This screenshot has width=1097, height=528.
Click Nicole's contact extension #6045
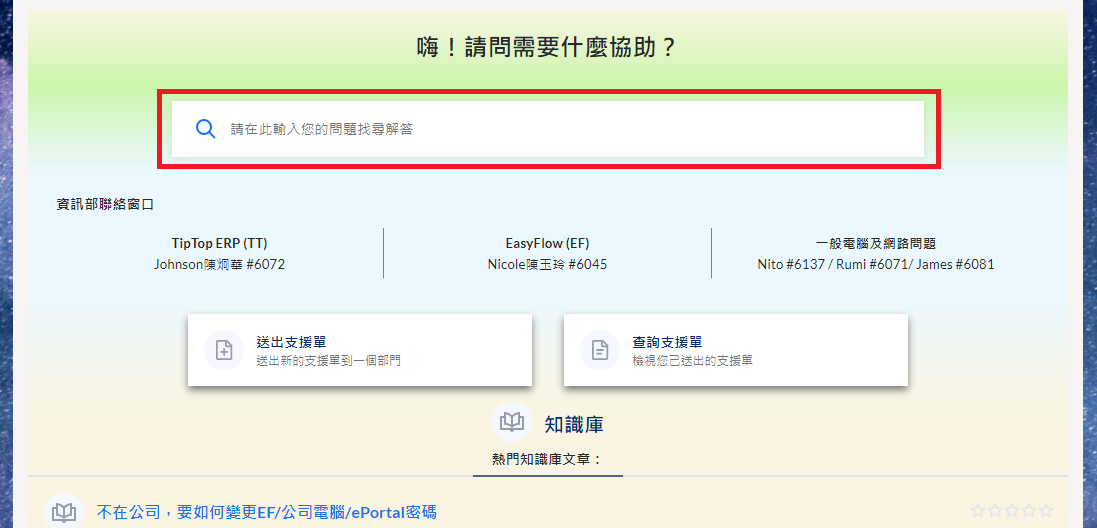tap(587, 265)
